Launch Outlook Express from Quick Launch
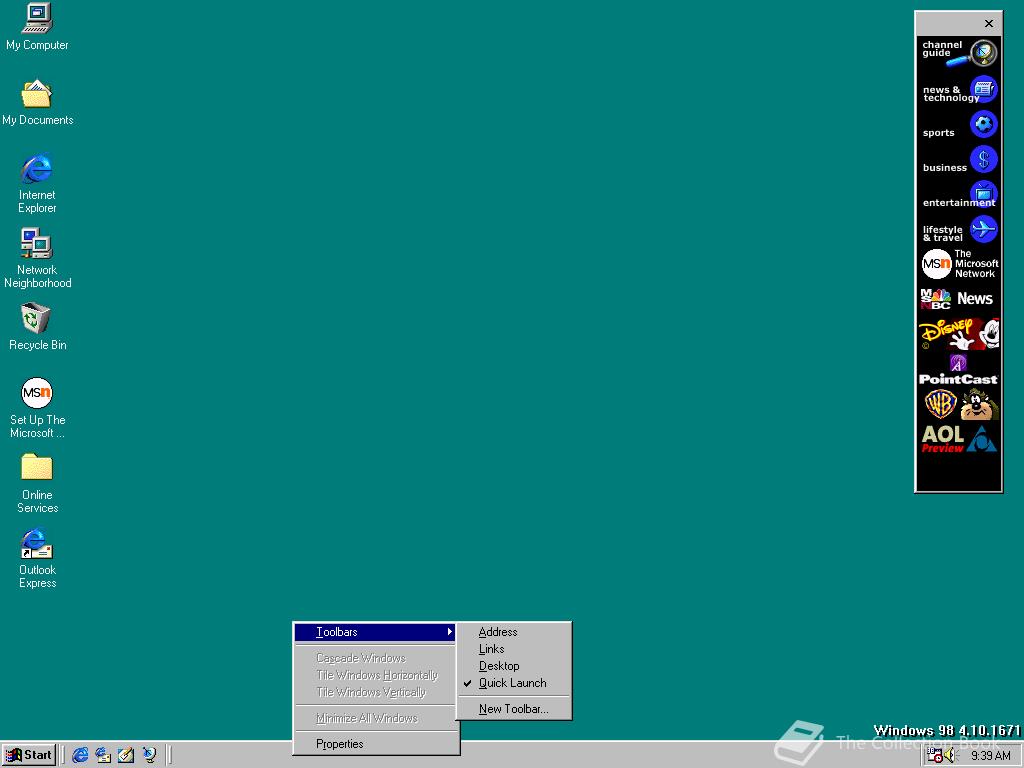 click(103, 755)
